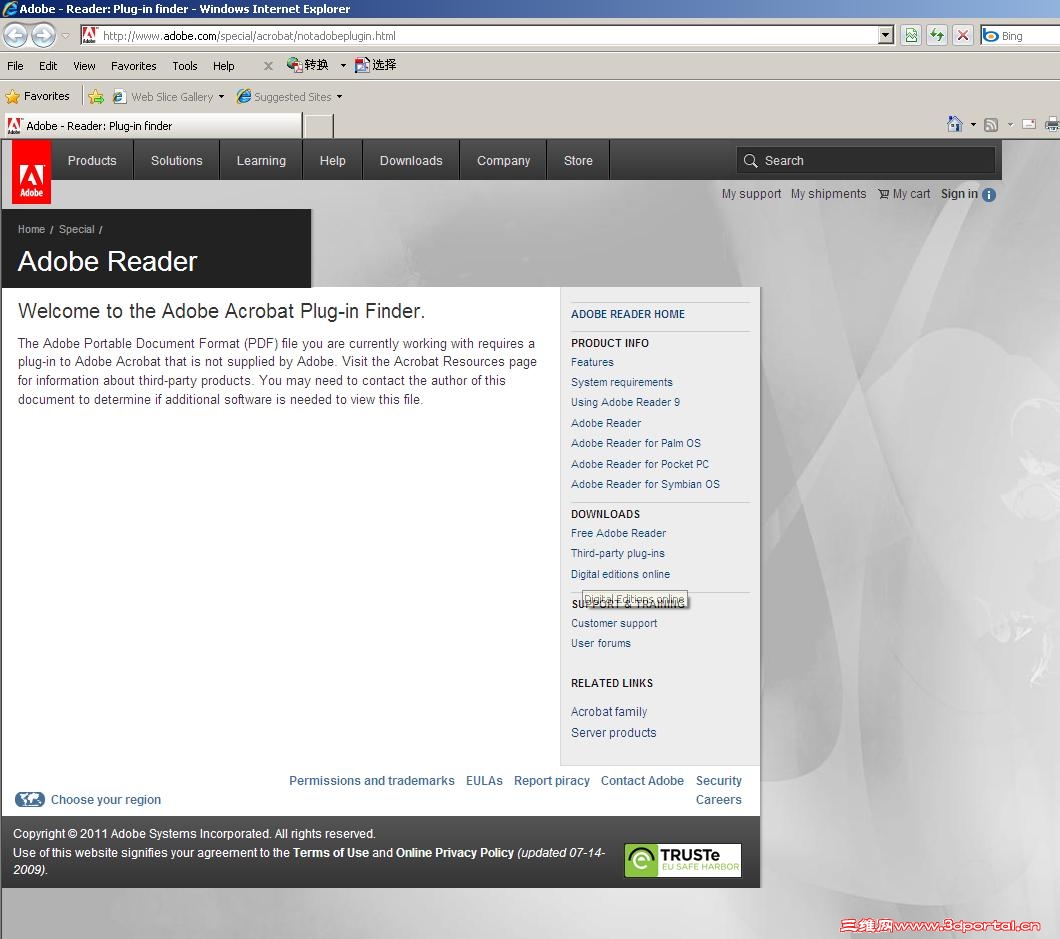Screen dimensions: 1060x939
Task: Click the blue info icon beside Sign in
Action: [x=988, y=195]
